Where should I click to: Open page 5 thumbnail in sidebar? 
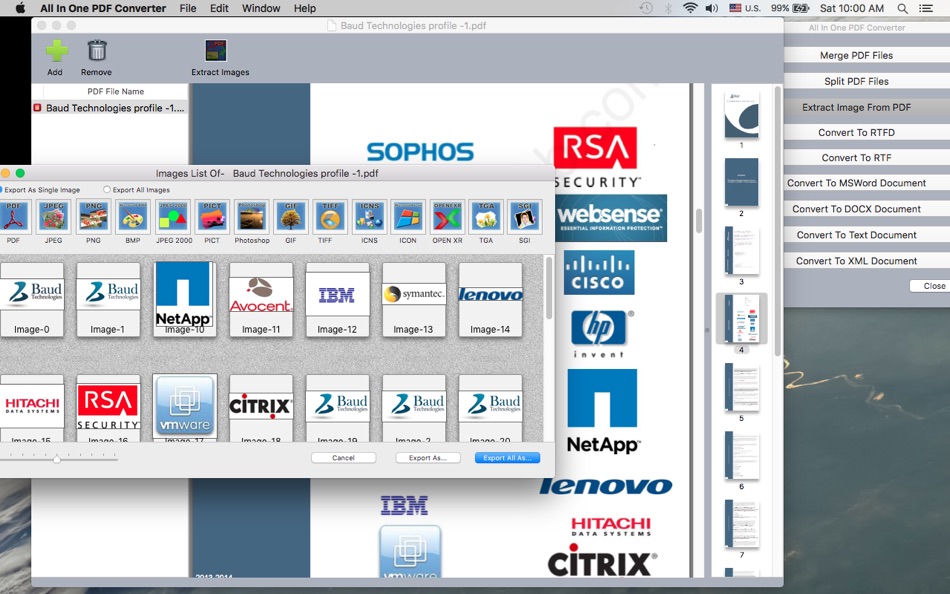click(741, 388)
